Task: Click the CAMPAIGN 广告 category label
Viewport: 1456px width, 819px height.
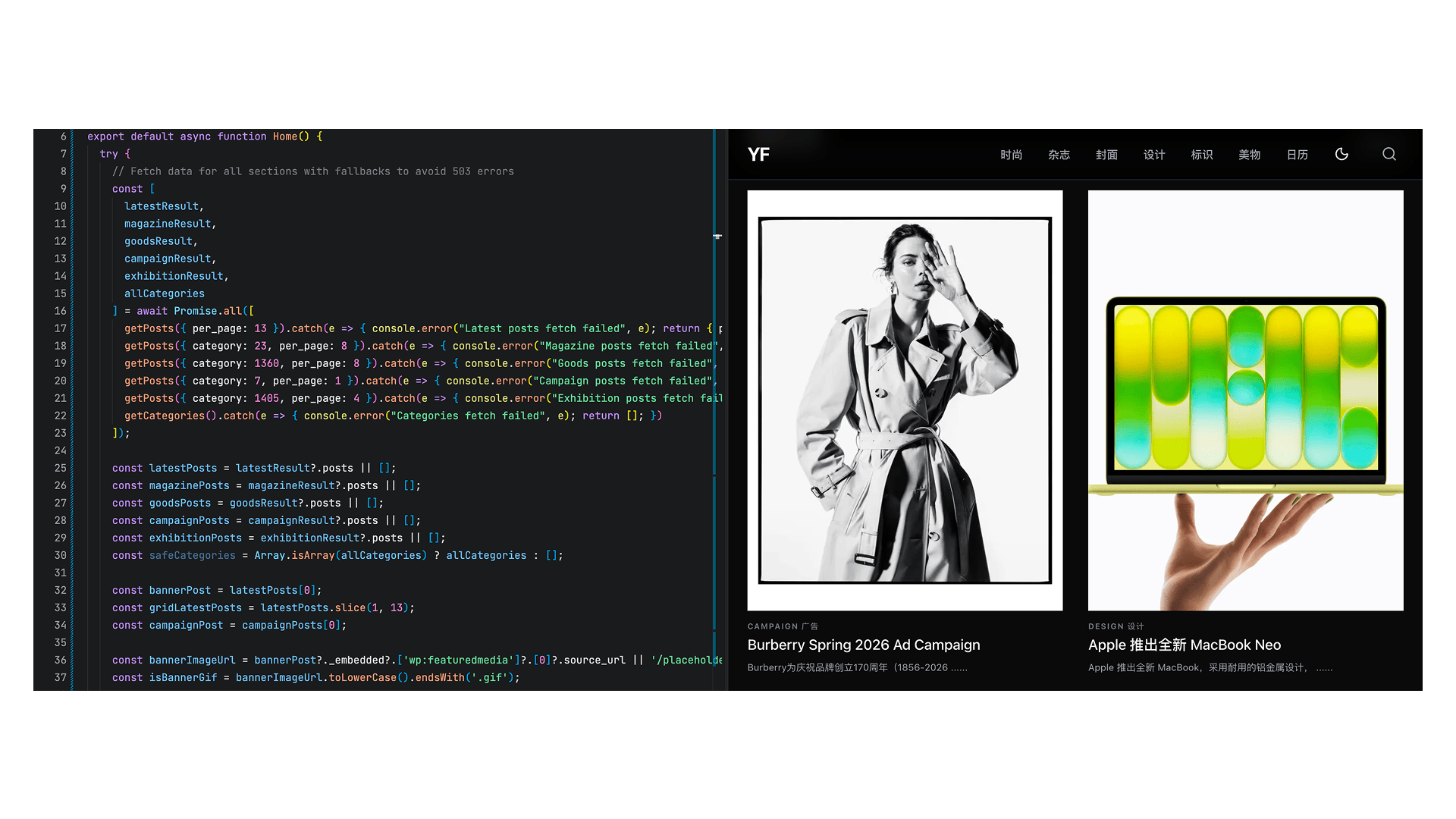Action: pos(783,626)
